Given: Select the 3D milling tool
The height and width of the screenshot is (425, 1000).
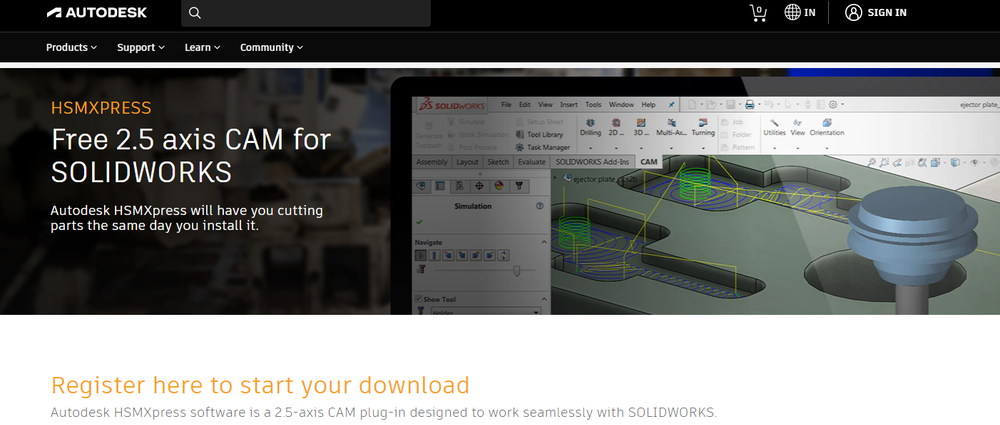Looking at the screenshot, I should click(641, 127).
